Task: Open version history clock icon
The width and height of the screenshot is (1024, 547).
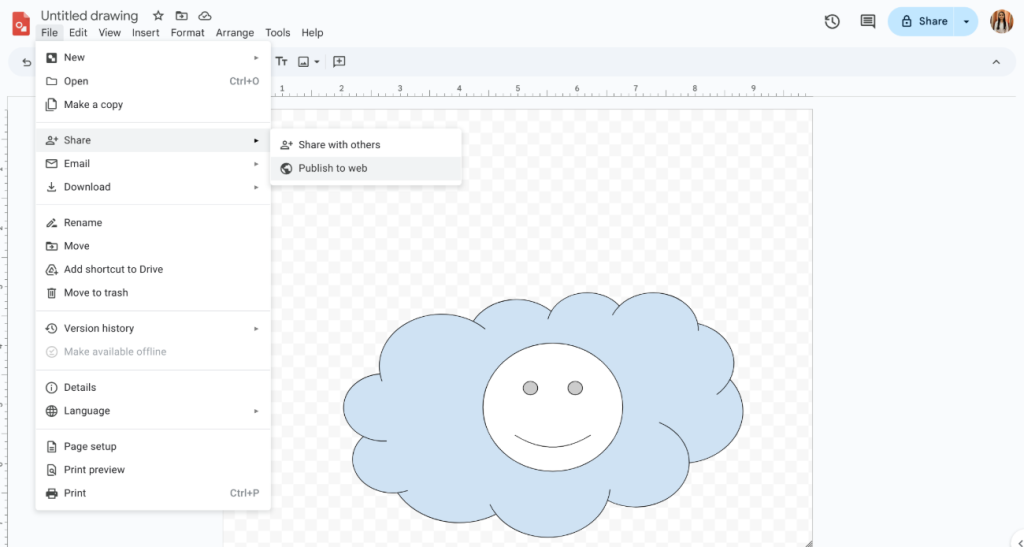Action: 832,21
